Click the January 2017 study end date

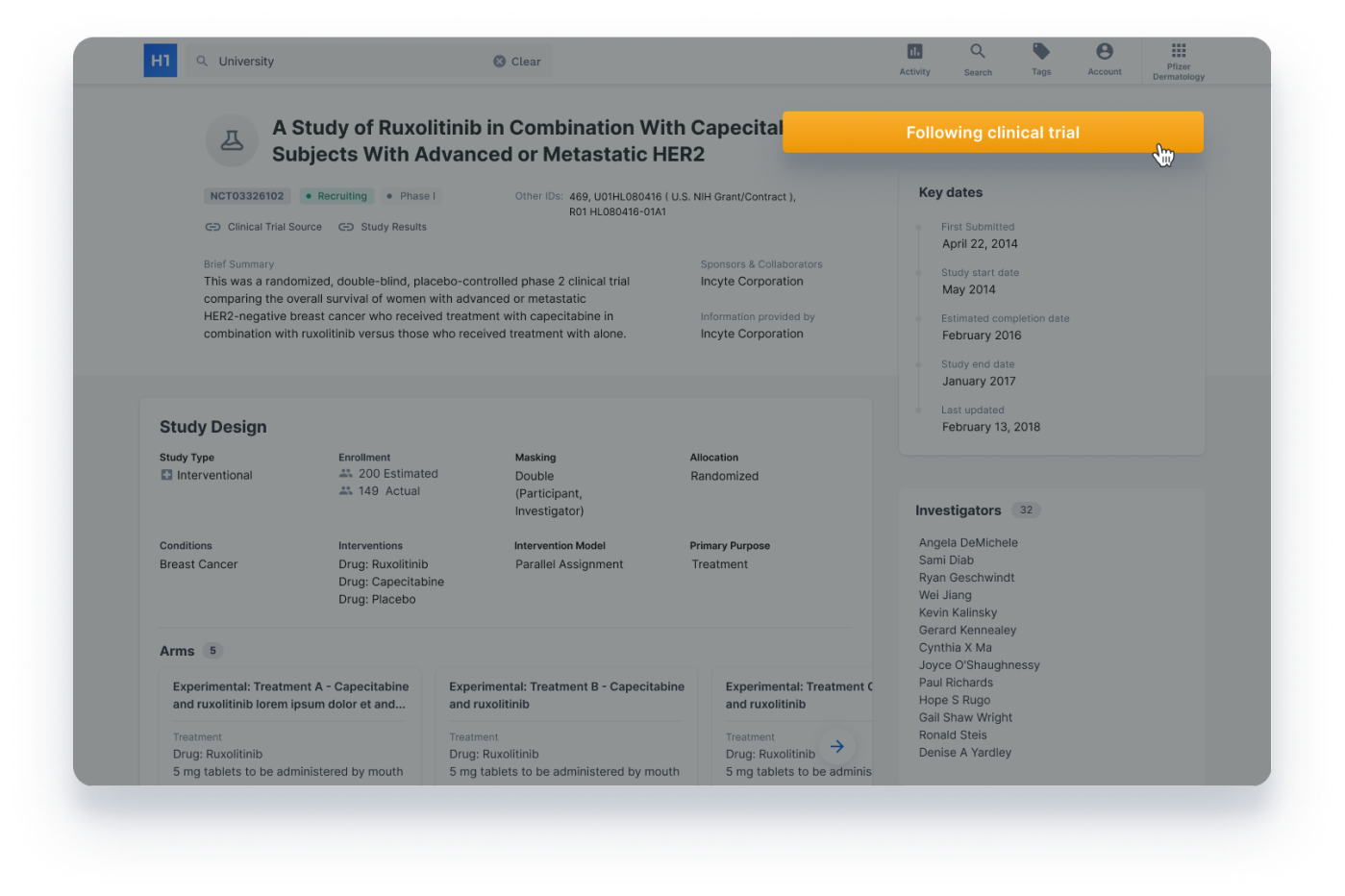pos(979,382)
